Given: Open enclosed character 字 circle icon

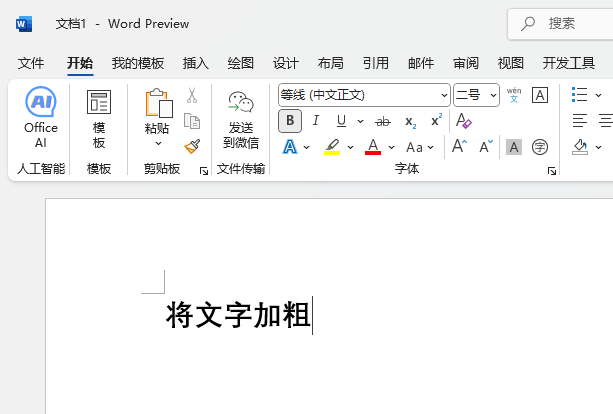Looking at the screenshot, I should [540, 147].
